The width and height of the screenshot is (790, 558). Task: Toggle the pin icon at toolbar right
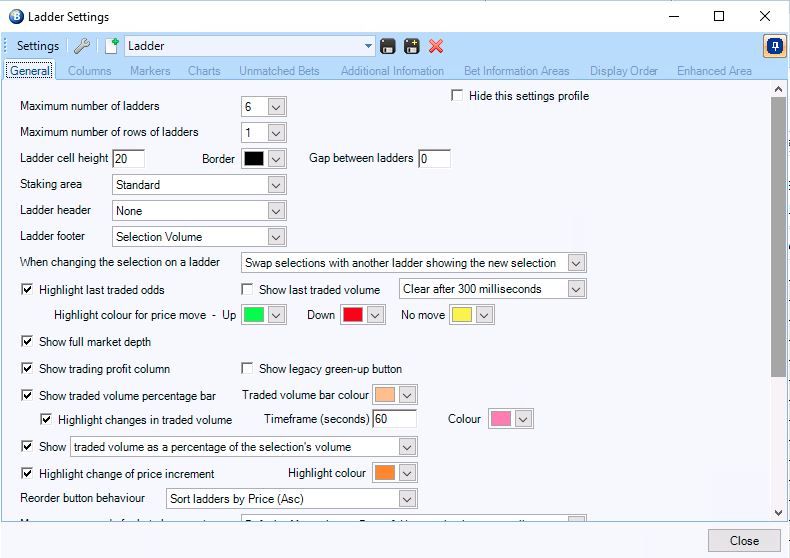[x=775, y=47]
